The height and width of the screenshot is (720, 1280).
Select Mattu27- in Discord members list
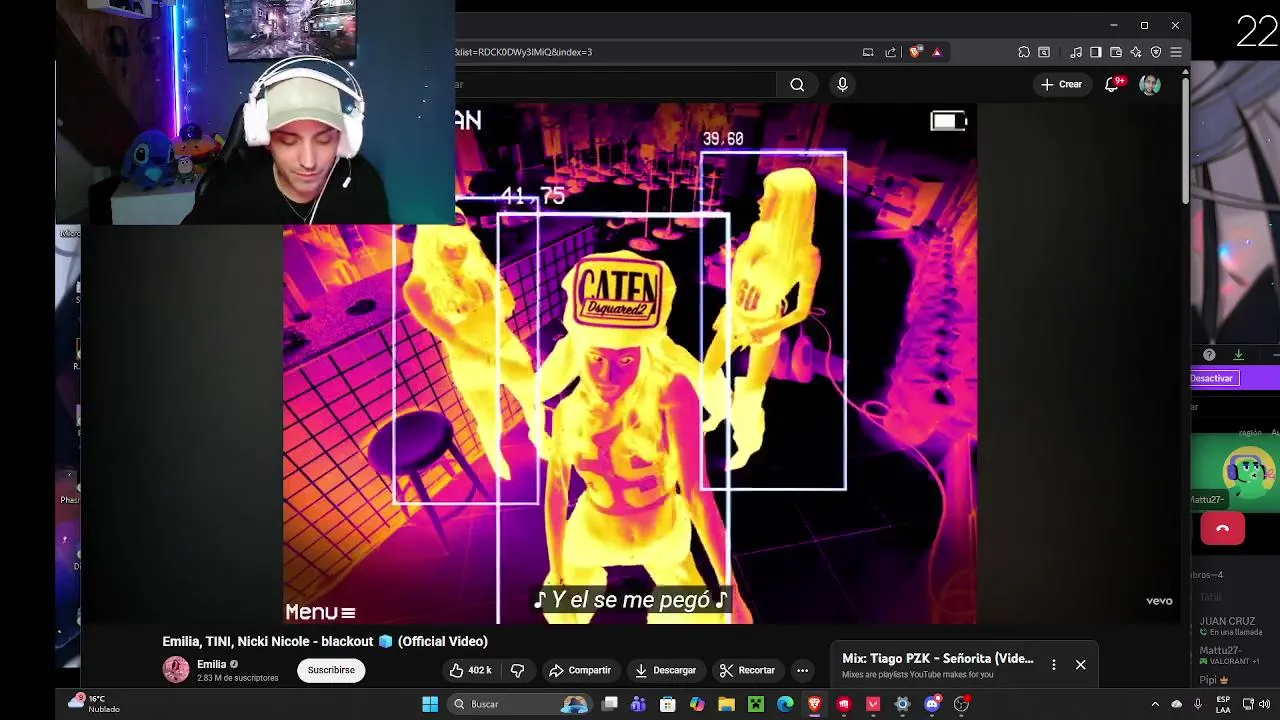tap(1235, 655)
